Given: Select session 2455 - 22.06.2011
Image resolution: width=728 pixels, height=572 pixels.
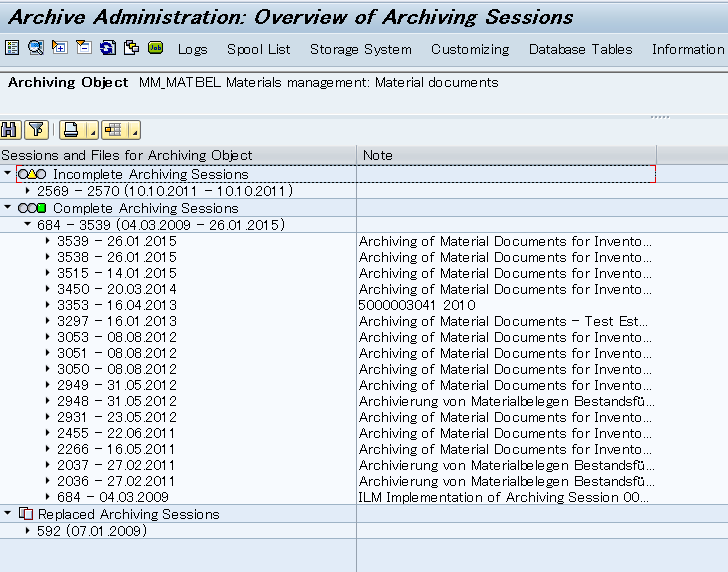Looking at the screenshot, I should (116, 433).
